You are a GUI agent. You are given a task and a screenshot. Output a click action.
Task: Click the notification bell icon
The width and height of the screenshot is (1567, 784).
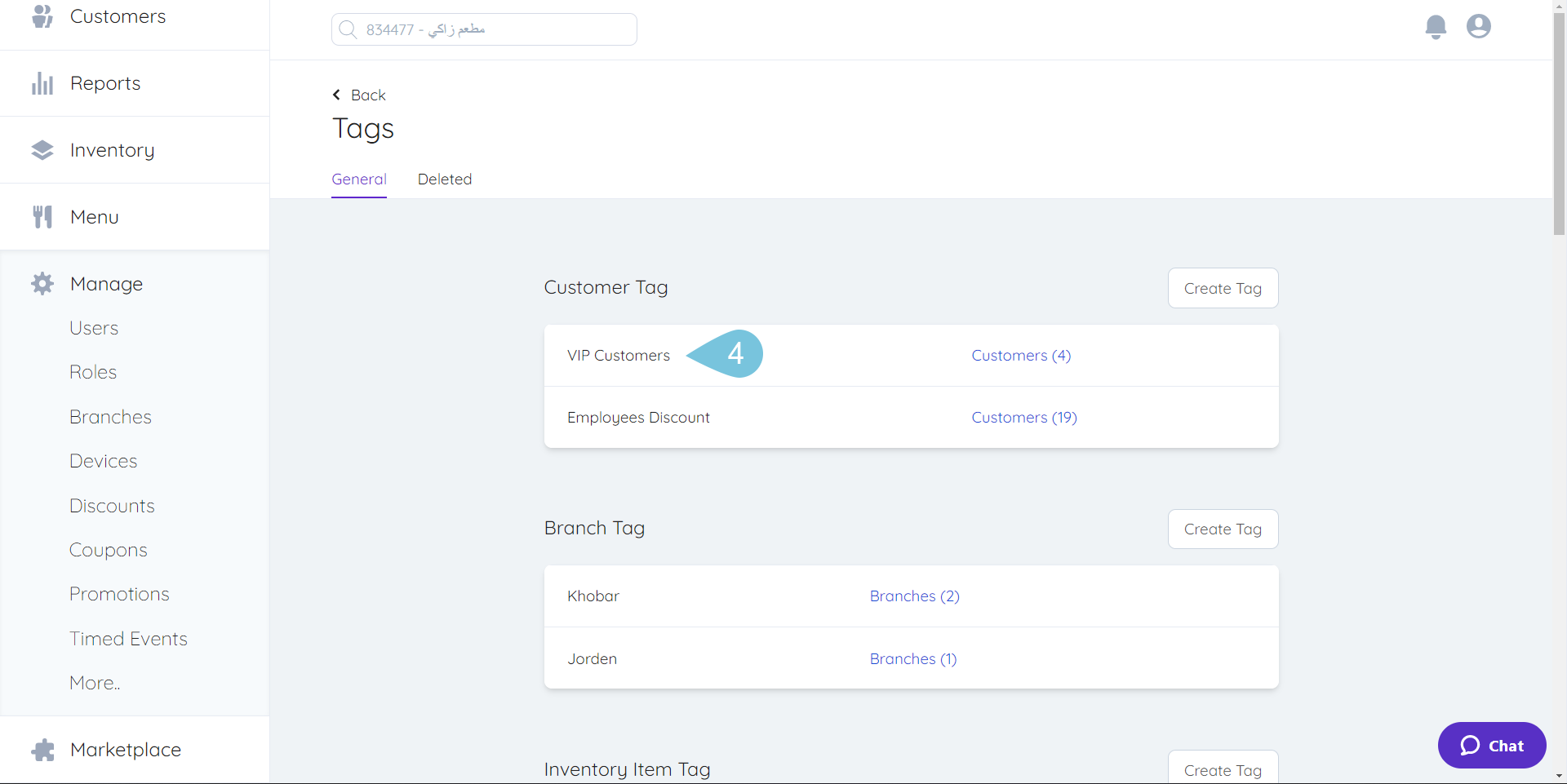click(1436, 27)
